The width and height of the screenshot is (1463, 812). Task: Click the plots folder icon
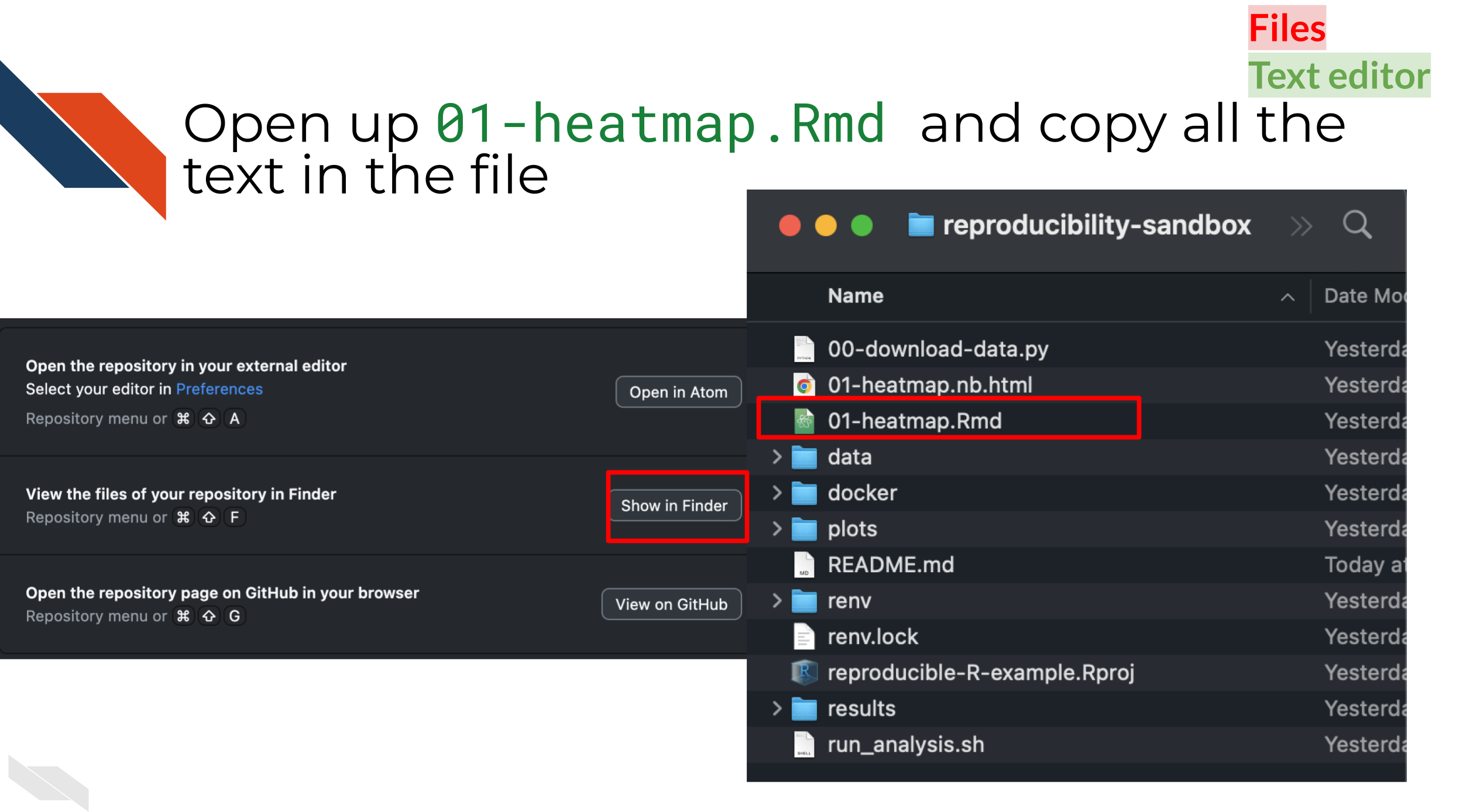click(804, 529)
